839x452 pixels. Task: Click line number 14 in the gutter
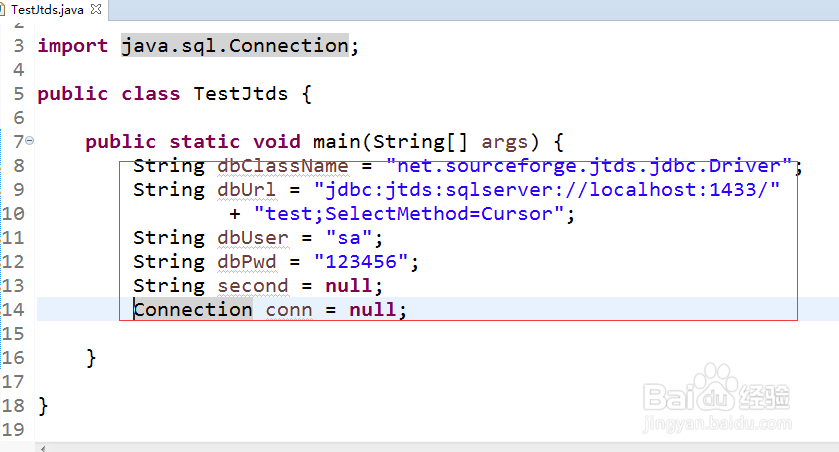point(13,310)
